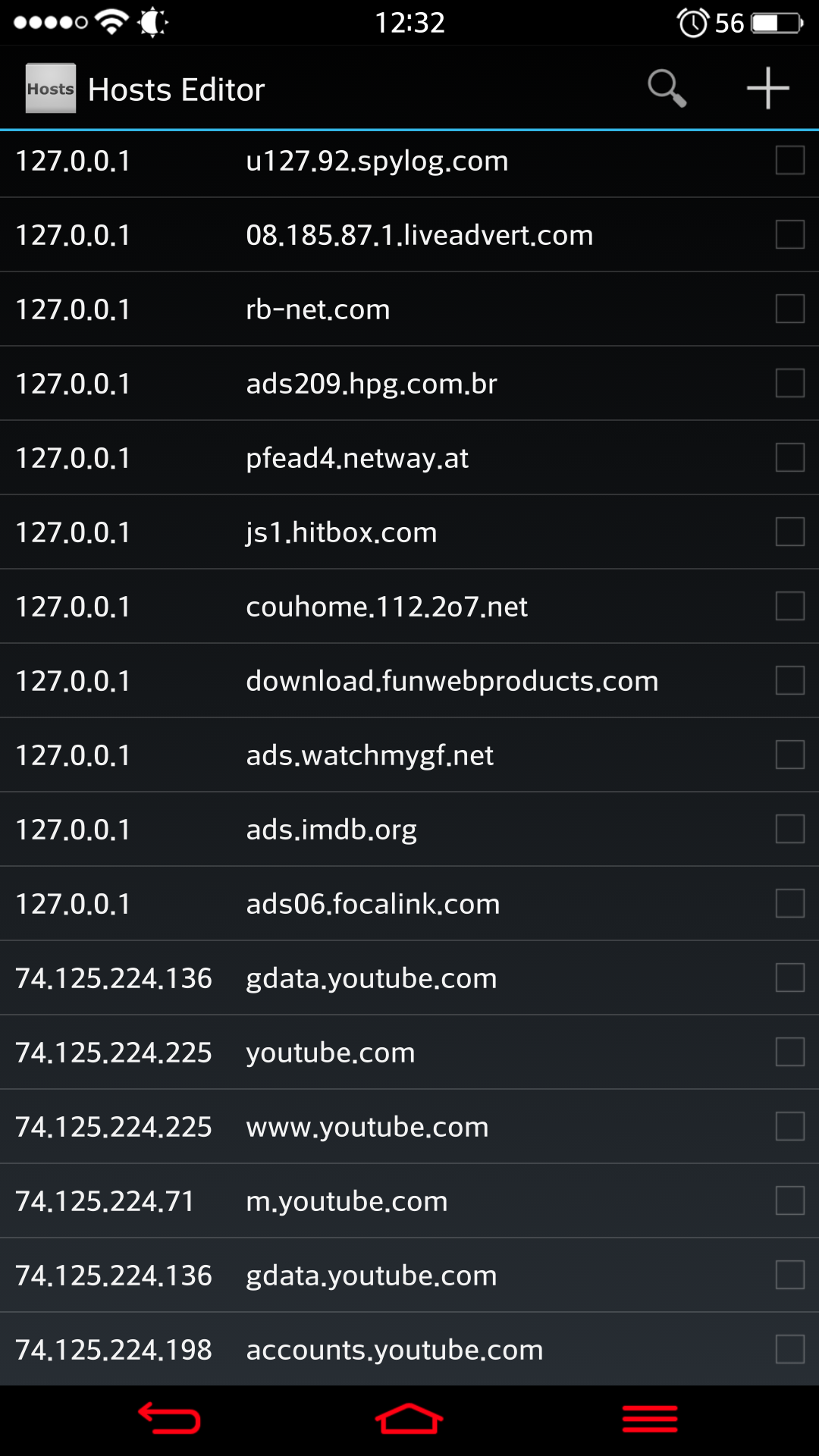This screenshot has width=819, height=1456.
Task: Select the 74.125.224.225 youtube.com row
Action: pos(409,1053)
